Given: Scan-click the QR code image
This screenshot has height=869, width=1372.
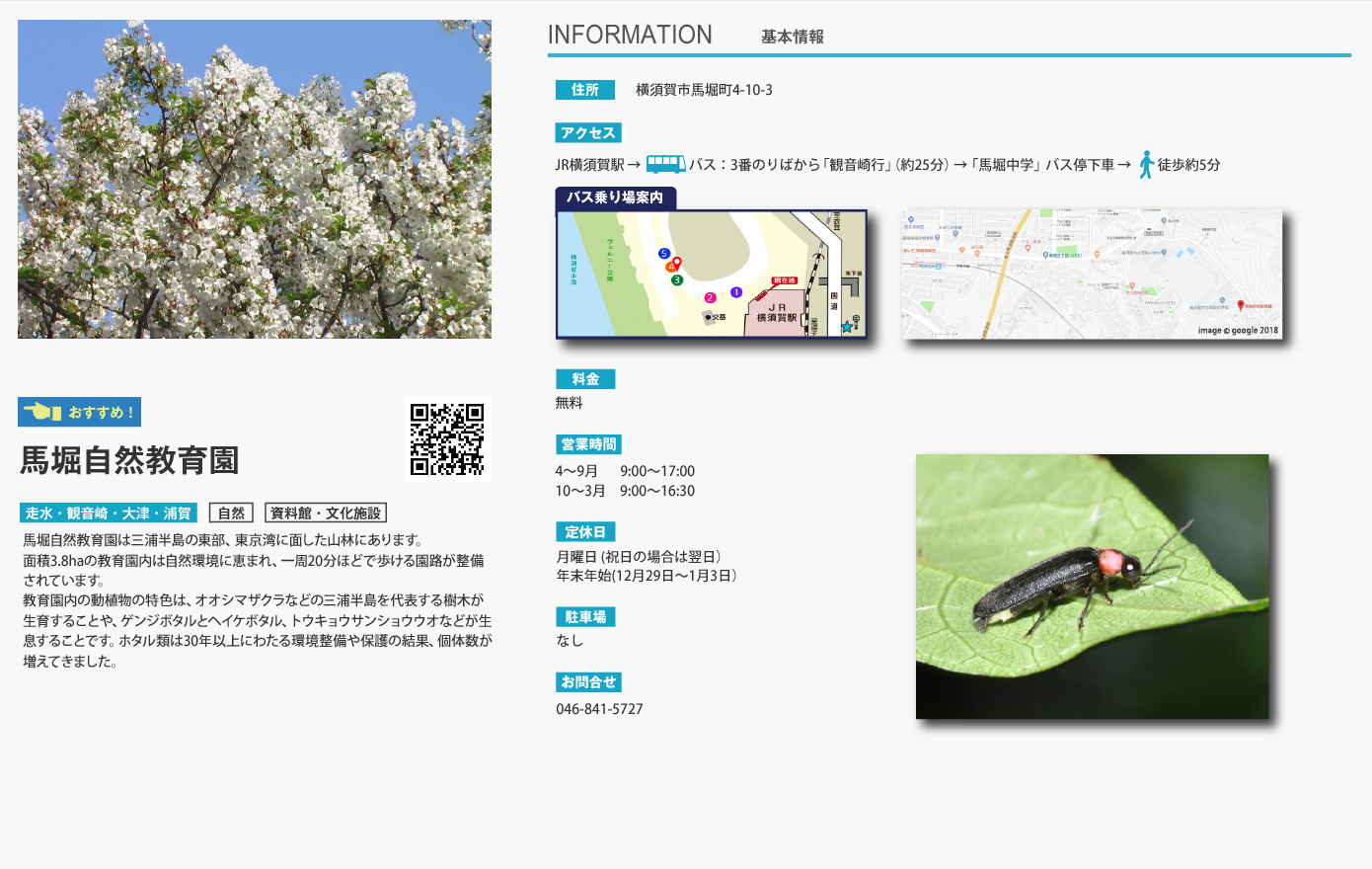Looking at the screenshot, I should tap(447, 439).
